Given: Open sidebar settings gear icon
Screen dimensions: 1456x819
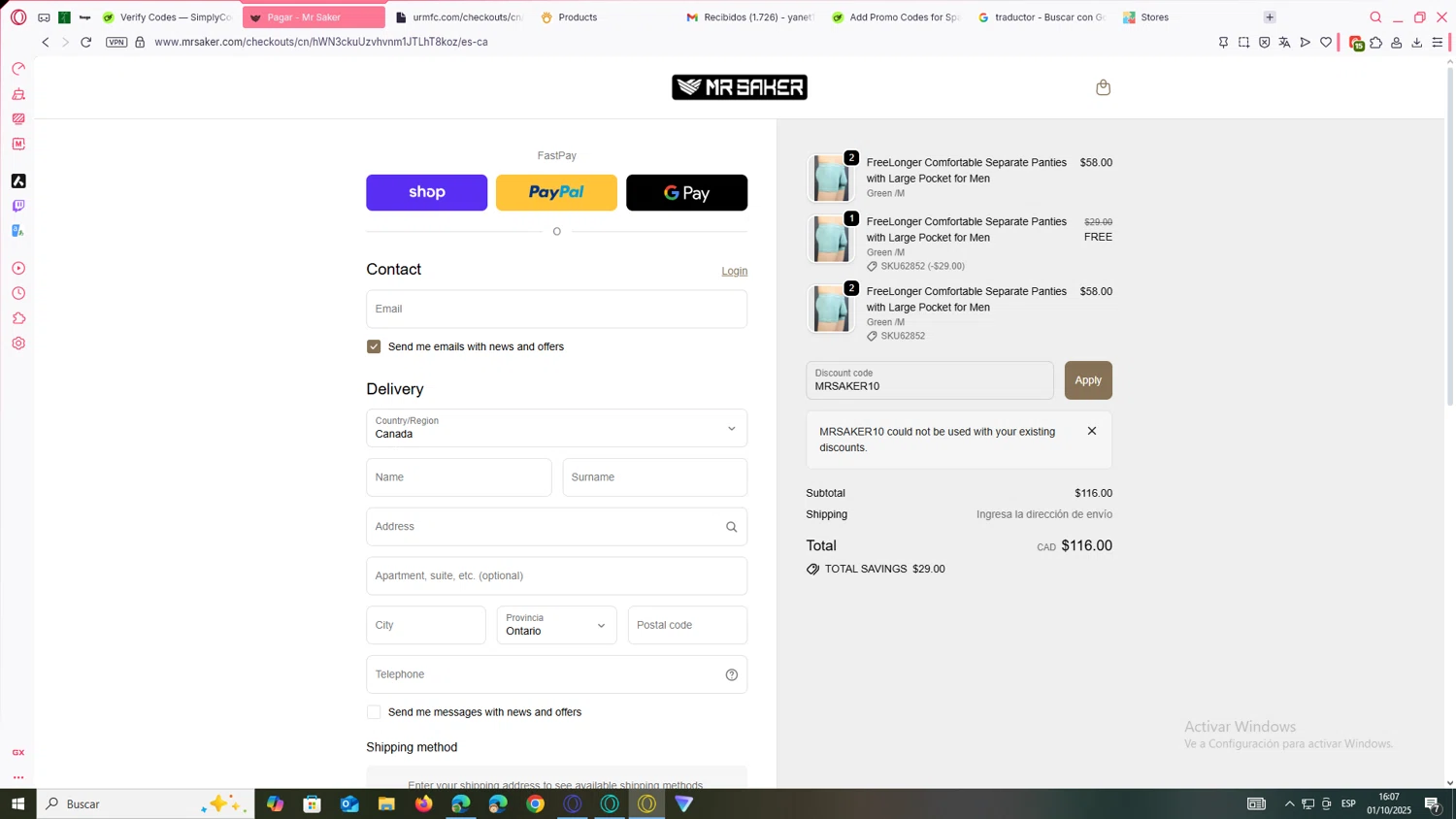Looking at the screenshot, I should (18, 344).
